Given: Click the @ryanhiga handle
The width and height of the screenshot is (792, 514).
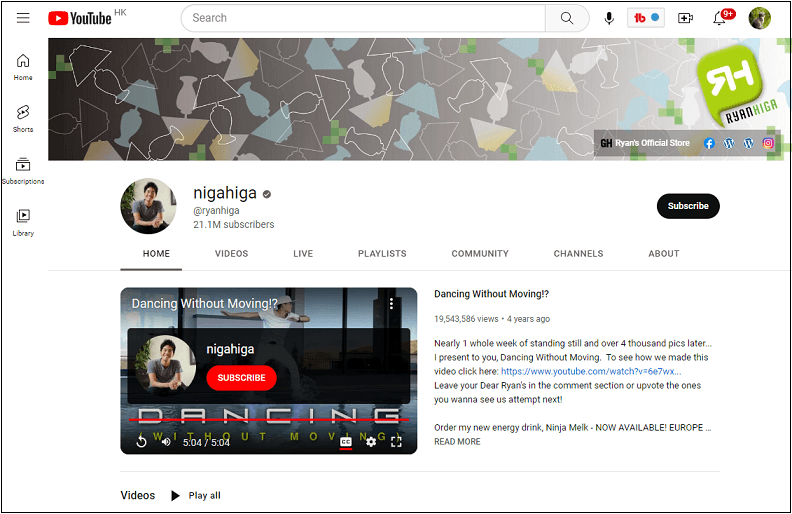Looking at the screenshot, I should (x=216, y=211).
